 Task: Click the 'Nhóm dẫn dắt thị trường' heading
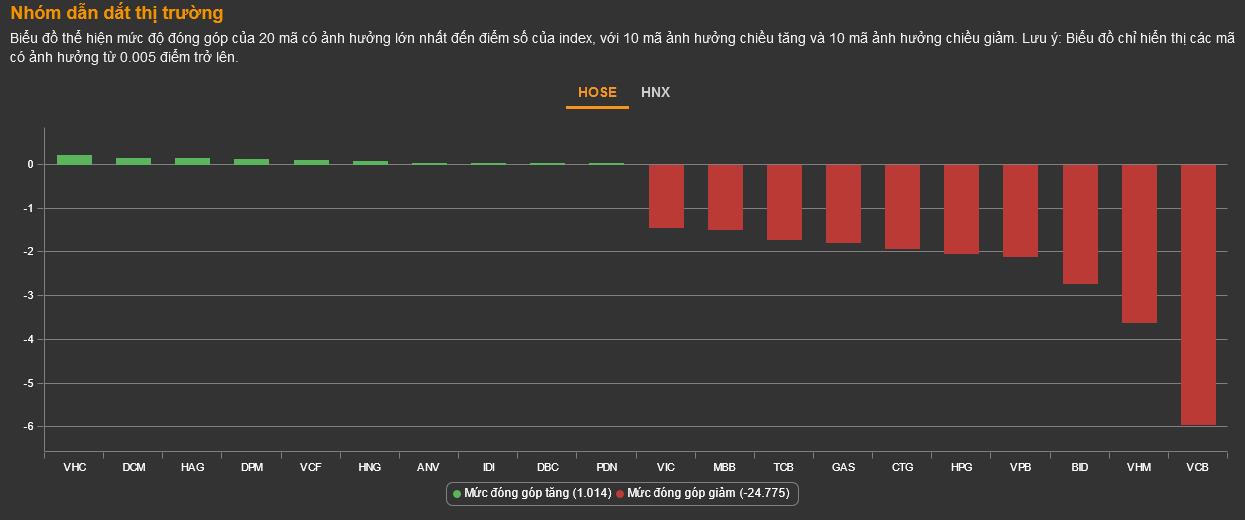[117, 13]
